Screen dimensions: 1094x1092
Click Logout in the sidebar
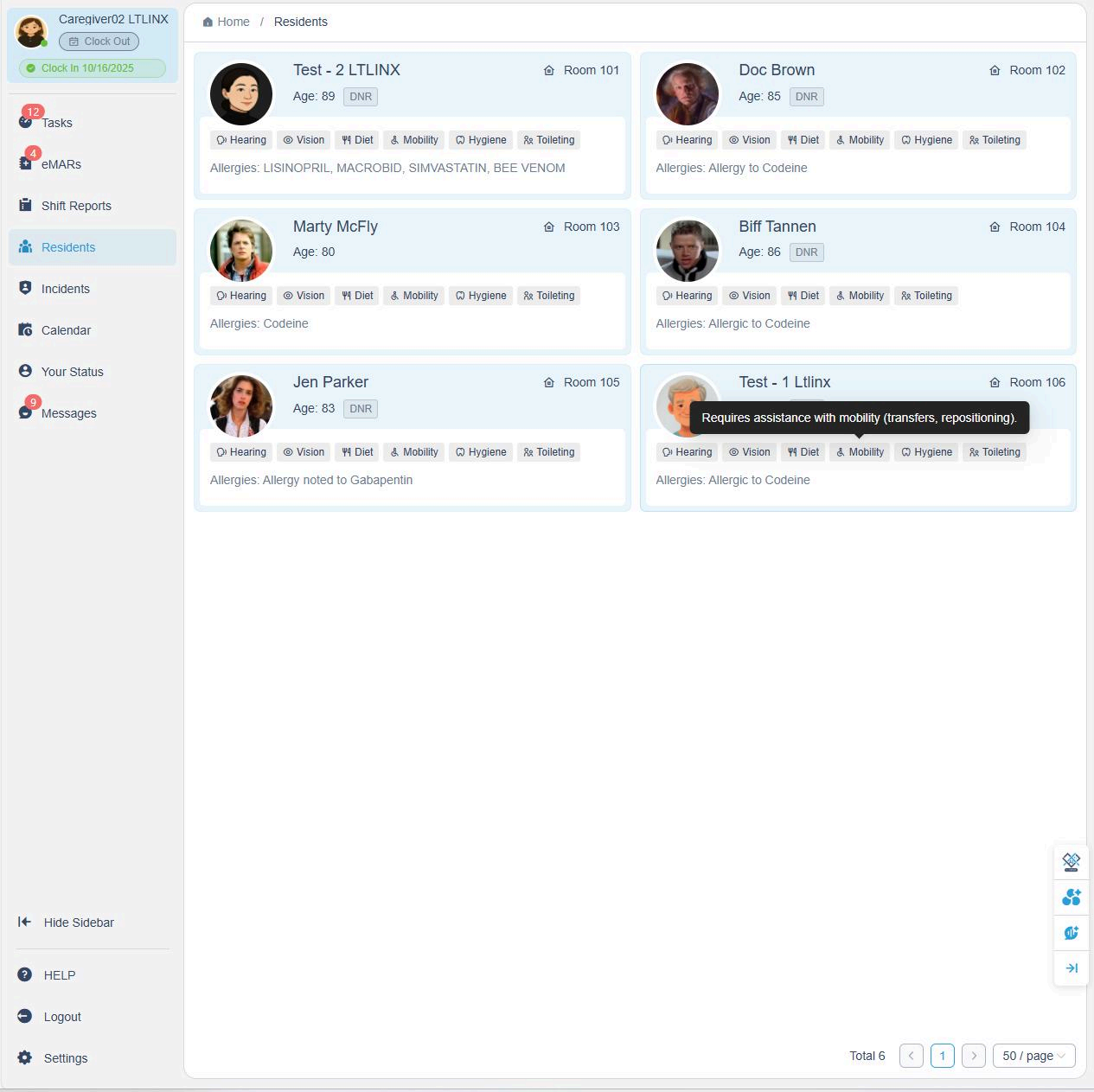[62, 1017]
